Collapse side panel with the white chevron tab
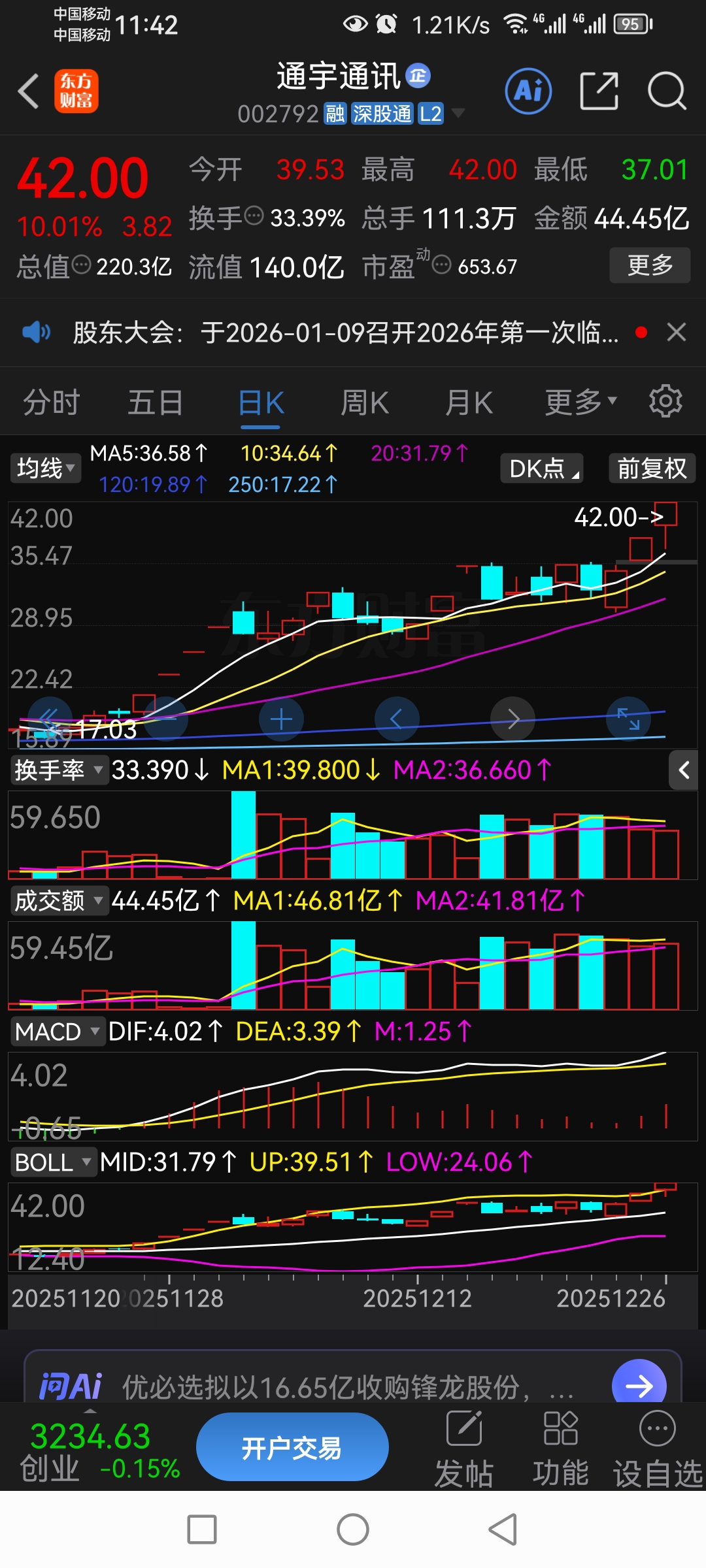 click(x=684, y=770)
